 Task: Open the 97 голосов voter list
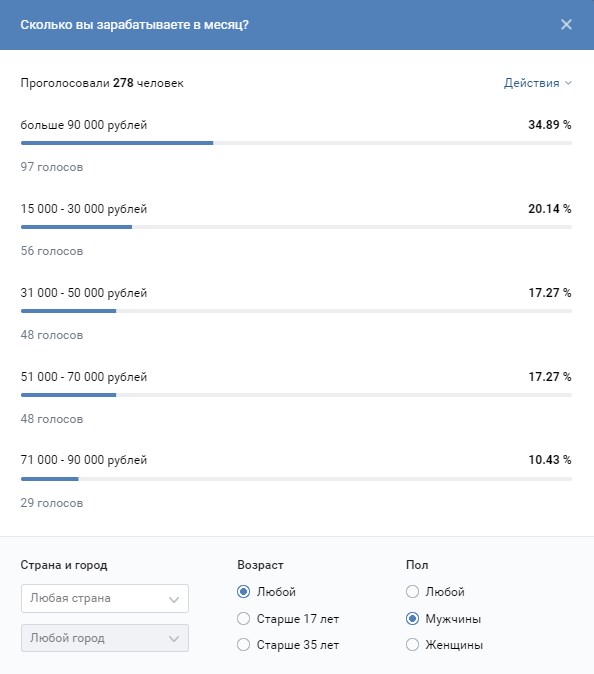52,167
